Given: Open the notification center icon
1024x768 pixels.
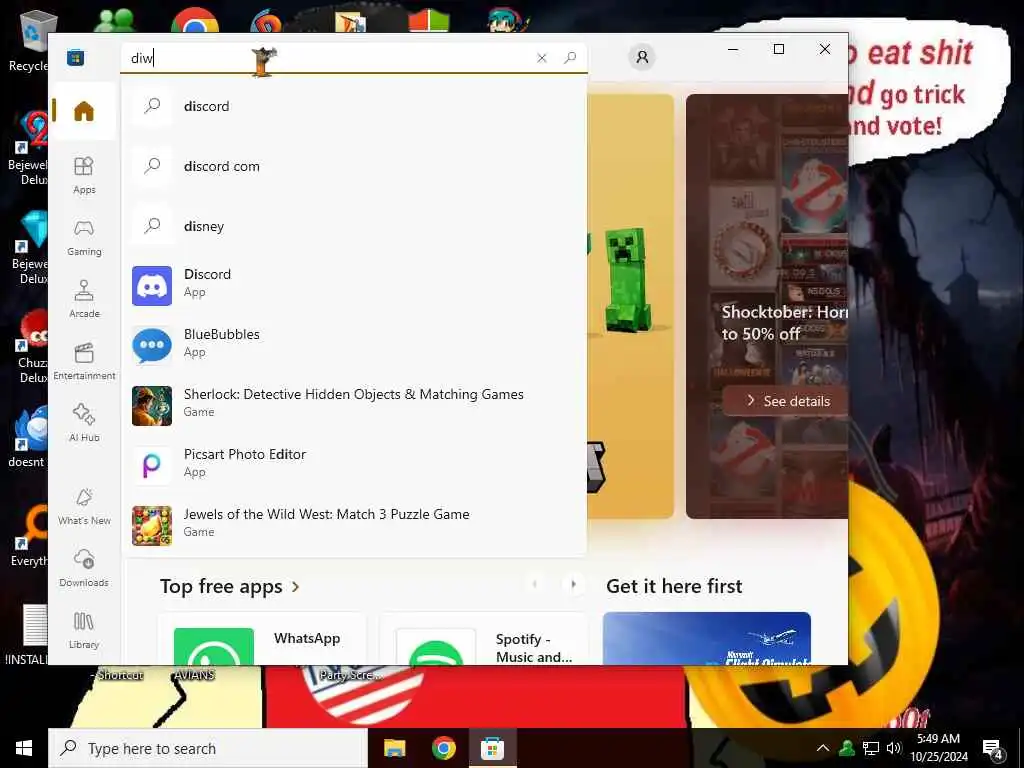Looking at the screenshot, I should [x=993, y=750].
